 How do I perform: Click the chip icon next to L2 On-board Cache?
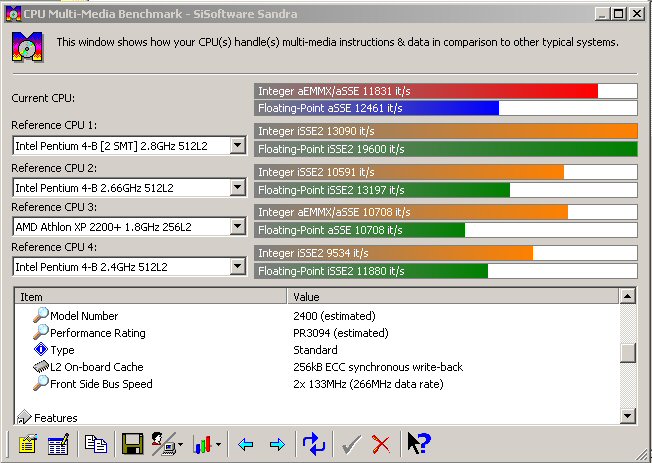(x=41, y=366)
